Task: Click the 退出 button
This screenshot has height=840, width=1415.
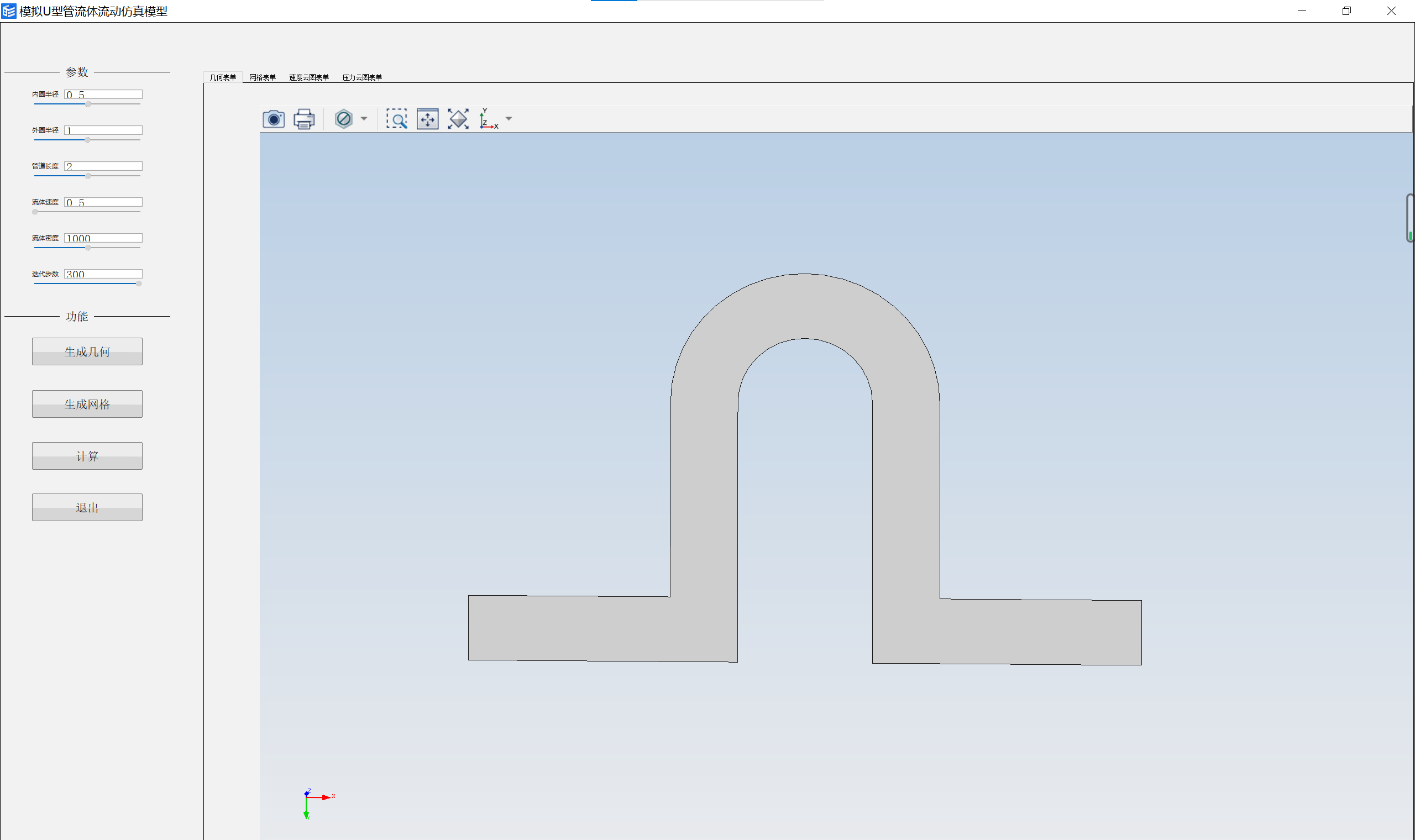Action: (87, 508)
